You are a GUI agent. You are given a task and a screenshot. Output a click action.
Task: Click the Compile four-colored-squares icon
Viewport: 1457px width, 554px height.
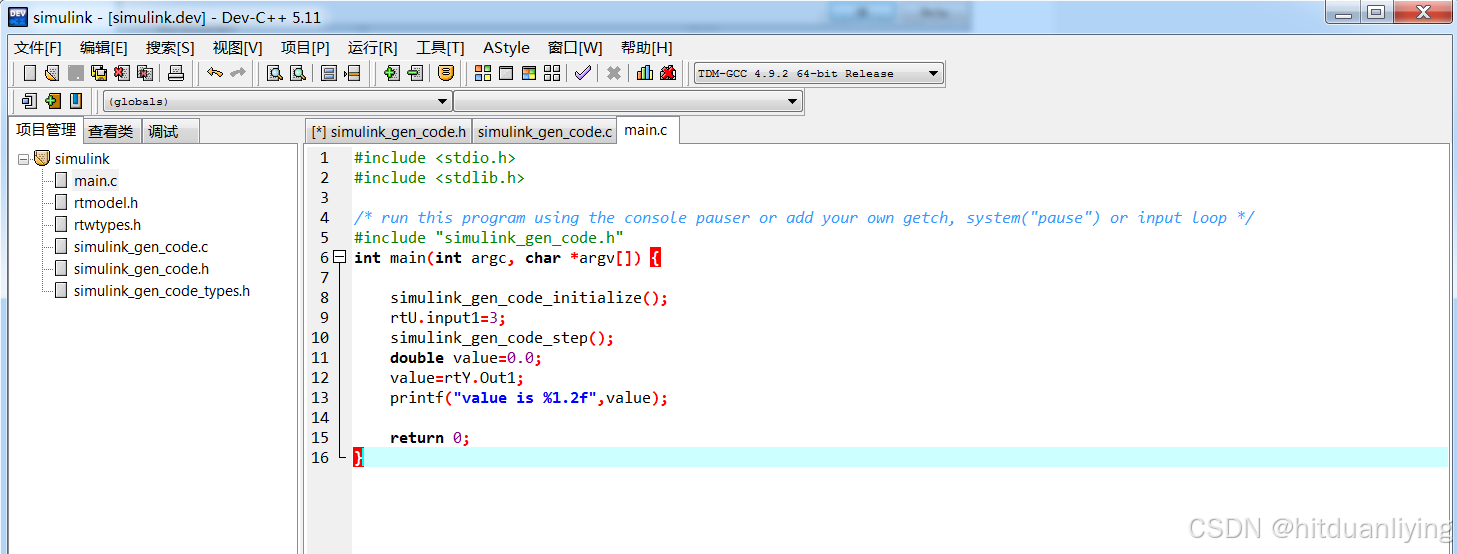click(x=483, y=73)
